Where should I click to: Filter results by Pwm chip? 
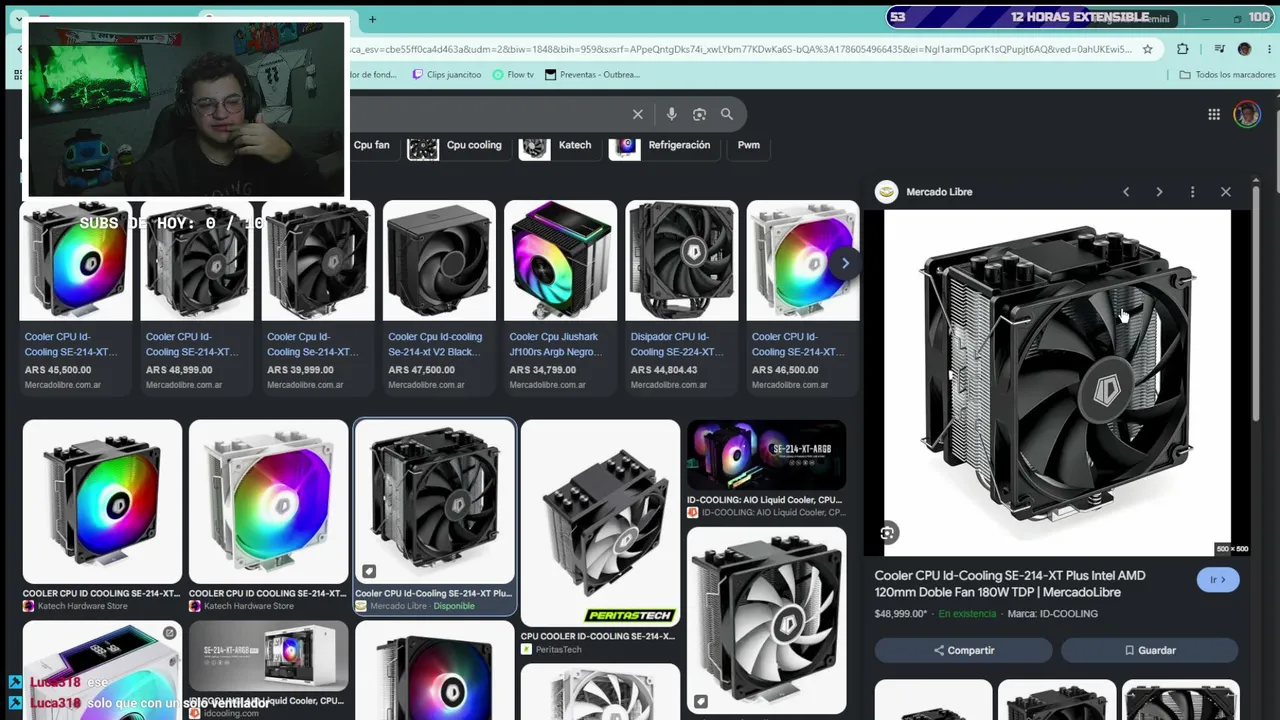coord(749,145)
